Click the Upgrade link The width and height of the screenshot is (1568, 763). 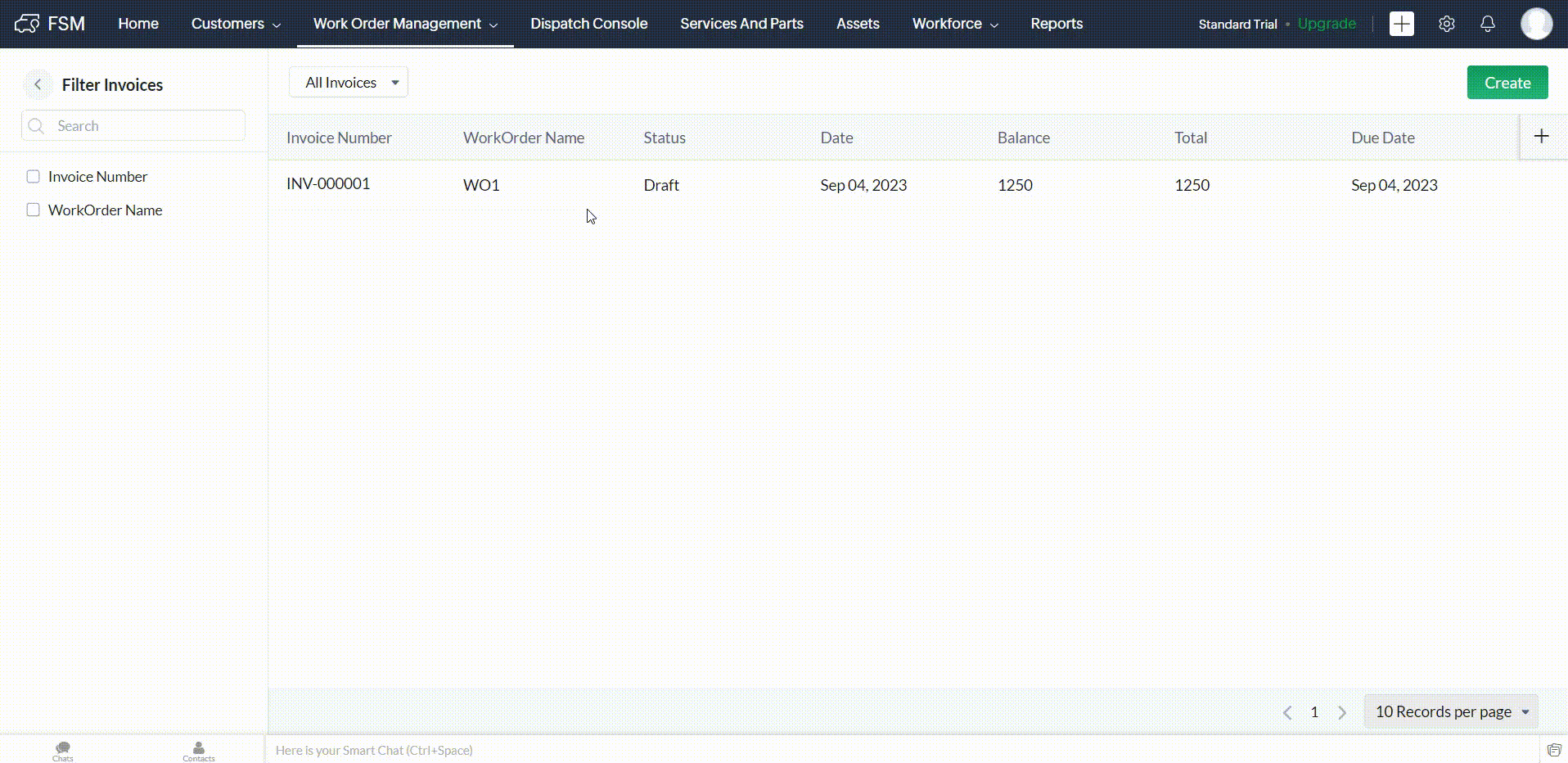coord(1326,24)
